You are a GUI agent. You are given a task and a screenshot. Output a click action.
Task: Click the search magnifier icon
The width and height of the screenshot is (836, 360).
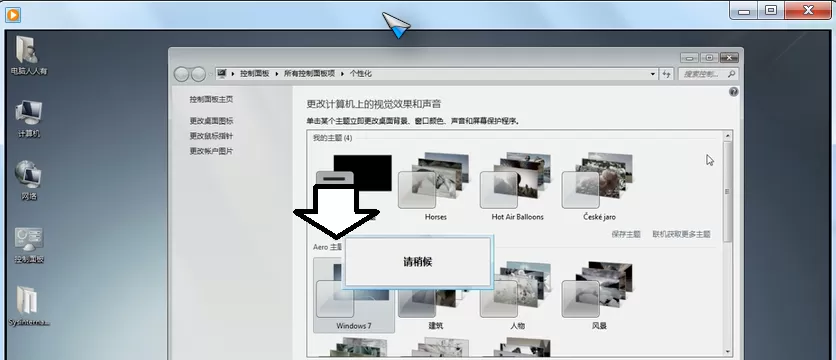pyautogui.click(x=732, y=74)
